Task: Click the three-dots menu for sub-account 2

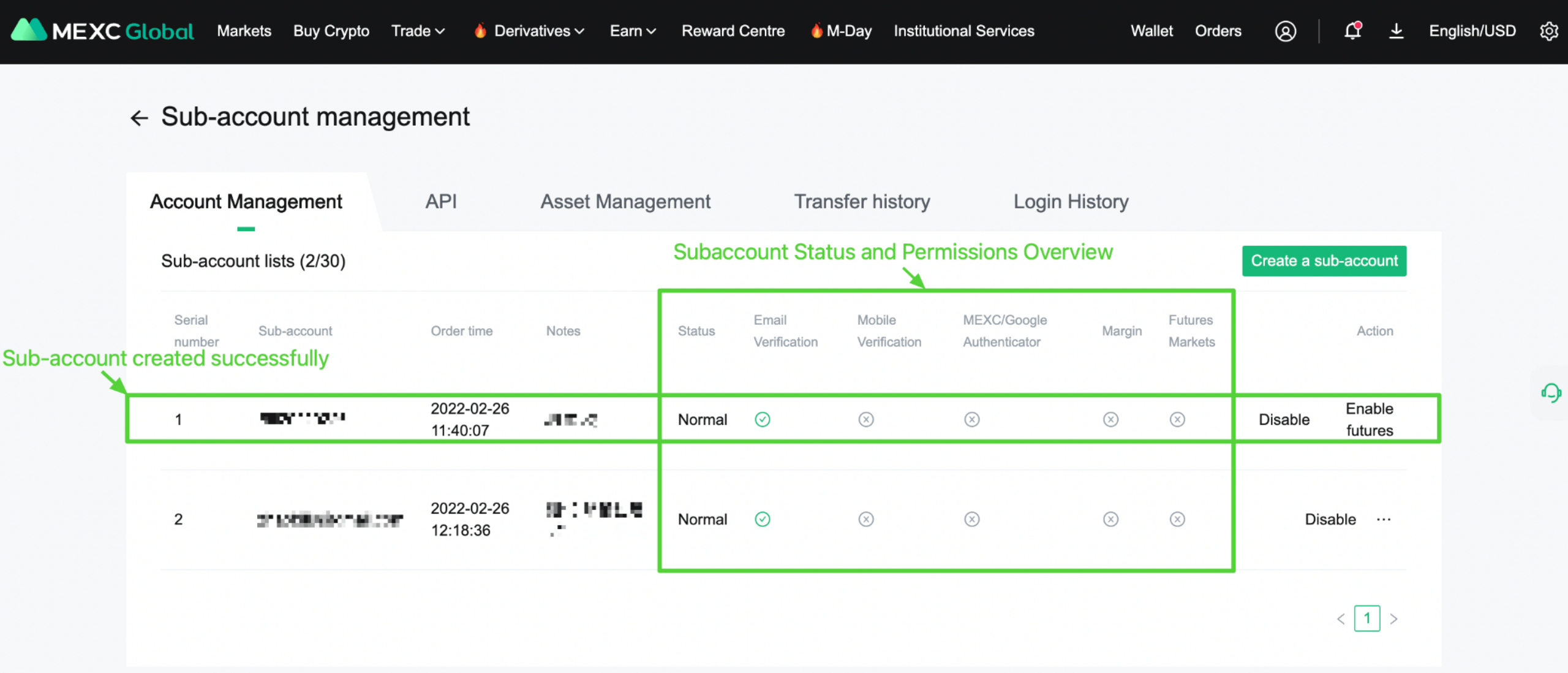Action: [1384, 519]
